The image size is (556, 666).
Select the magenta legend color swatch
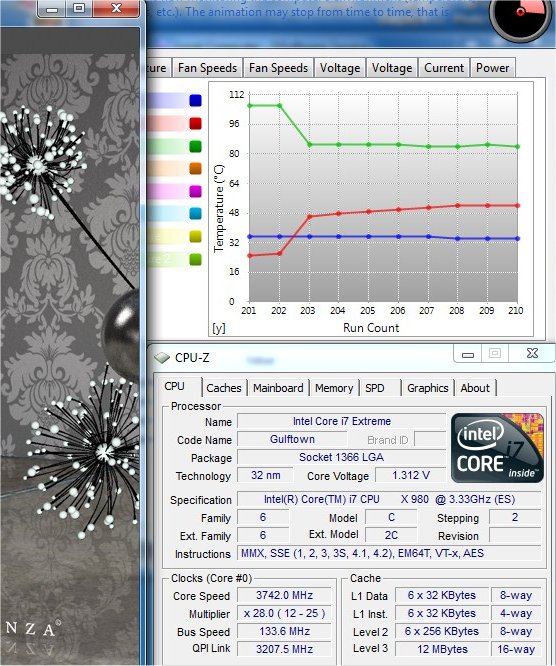[x=195, y=191]
